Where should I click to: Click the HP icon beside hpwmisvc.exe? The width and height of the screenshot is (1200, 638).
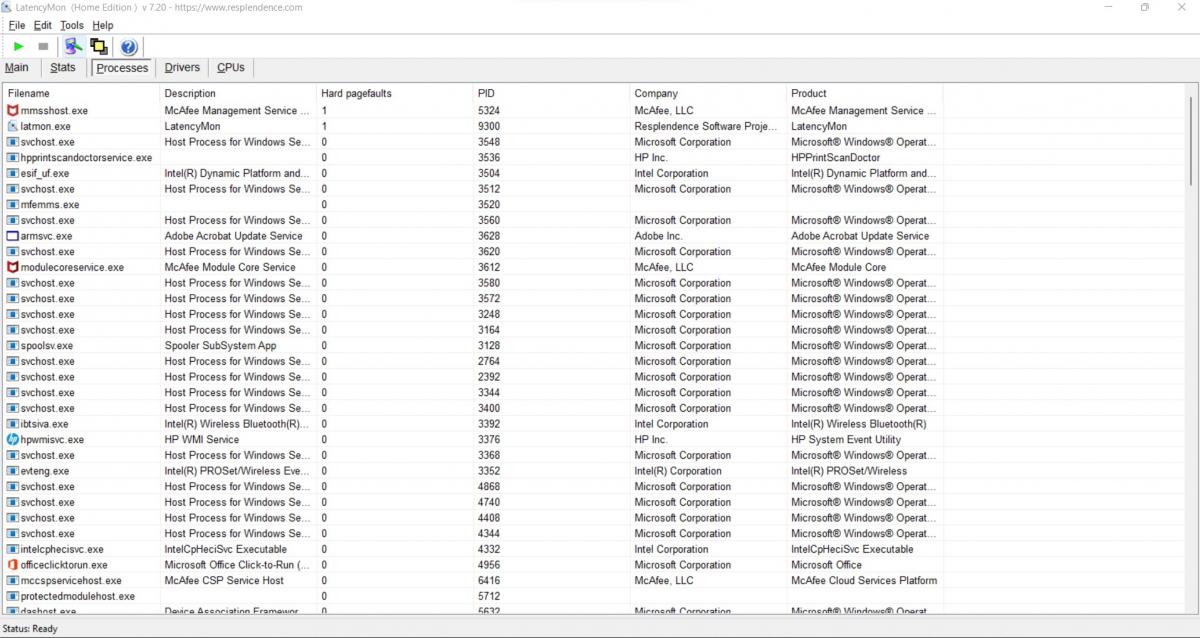coord(12,439)
